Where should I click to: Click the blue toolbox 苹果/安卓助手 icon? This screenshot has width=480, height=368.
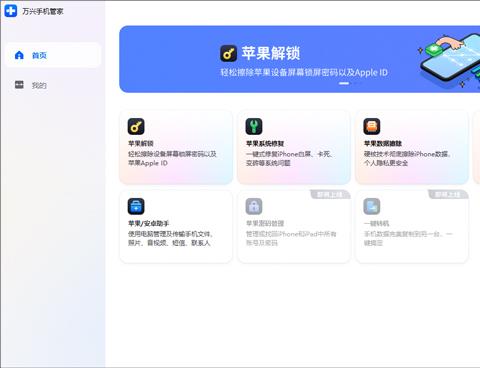click(136, 206)
